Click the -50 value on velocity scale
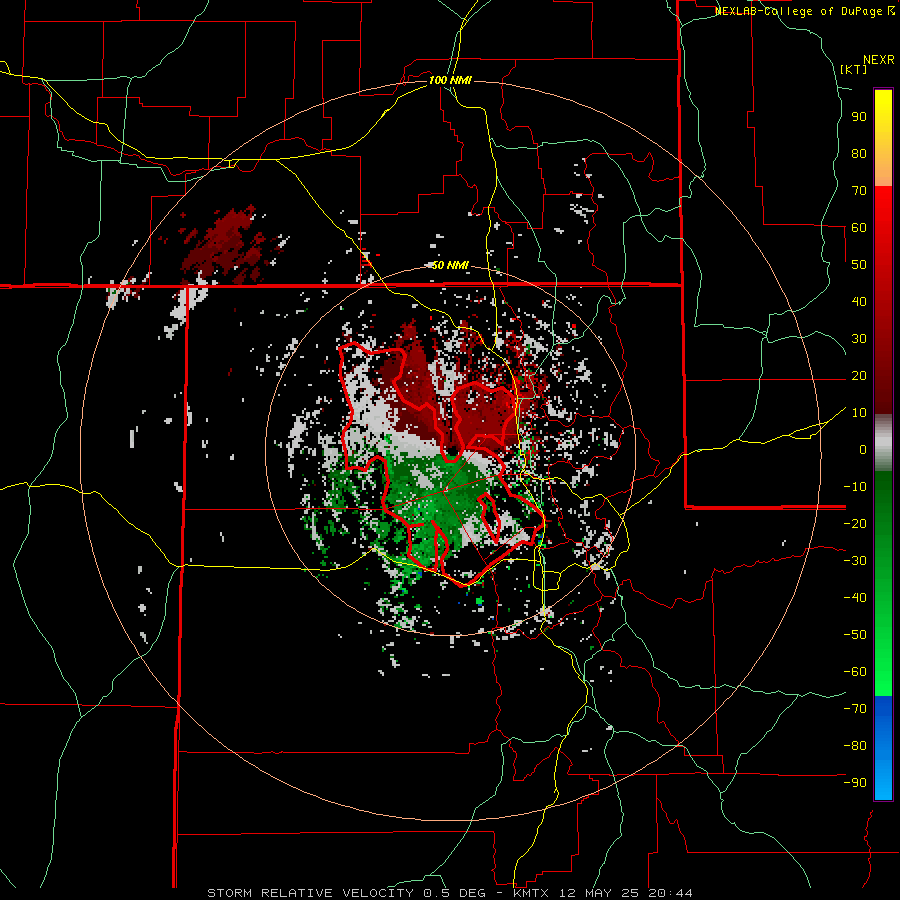Image resolution: width=900 pixels, height=900 pixels. coord(855,635)
